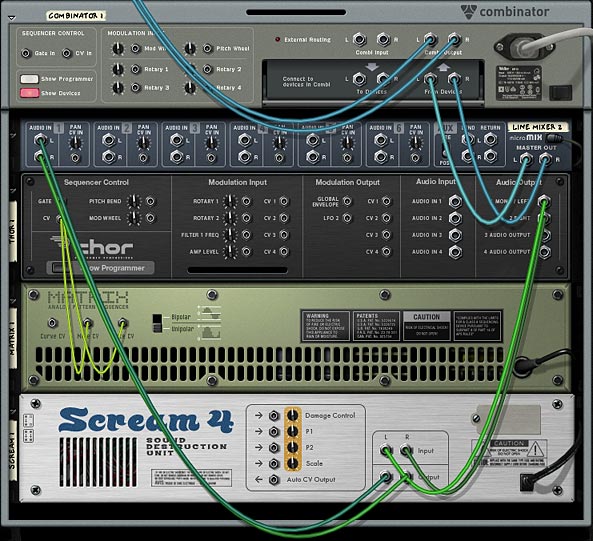This screenshot has height=541, width=593.
Task: Adjust the Mod Wheel CV trim knob
Action: click(x=118, y=48)
